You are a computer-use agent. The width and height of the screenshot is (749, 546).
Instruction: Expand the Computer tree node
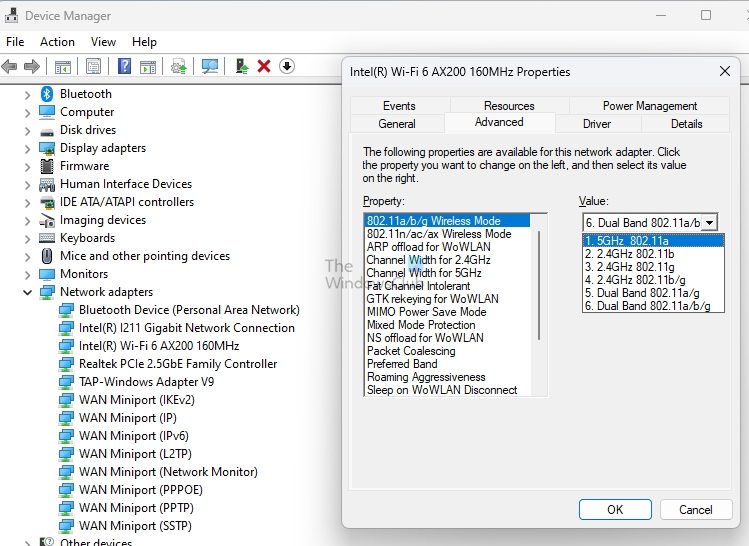click(x=27, y=113)
